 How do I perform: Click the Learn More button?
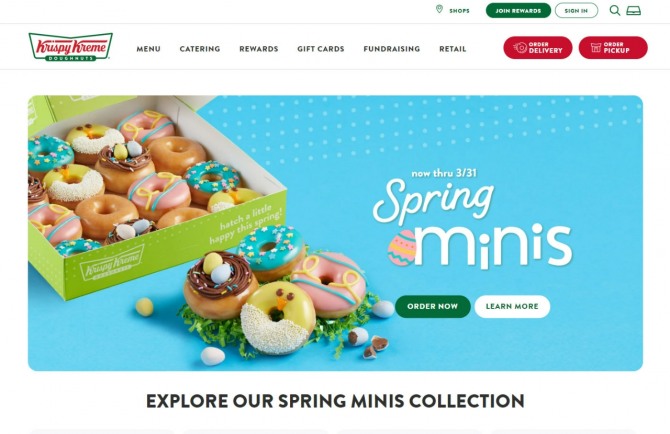point(512,306)
